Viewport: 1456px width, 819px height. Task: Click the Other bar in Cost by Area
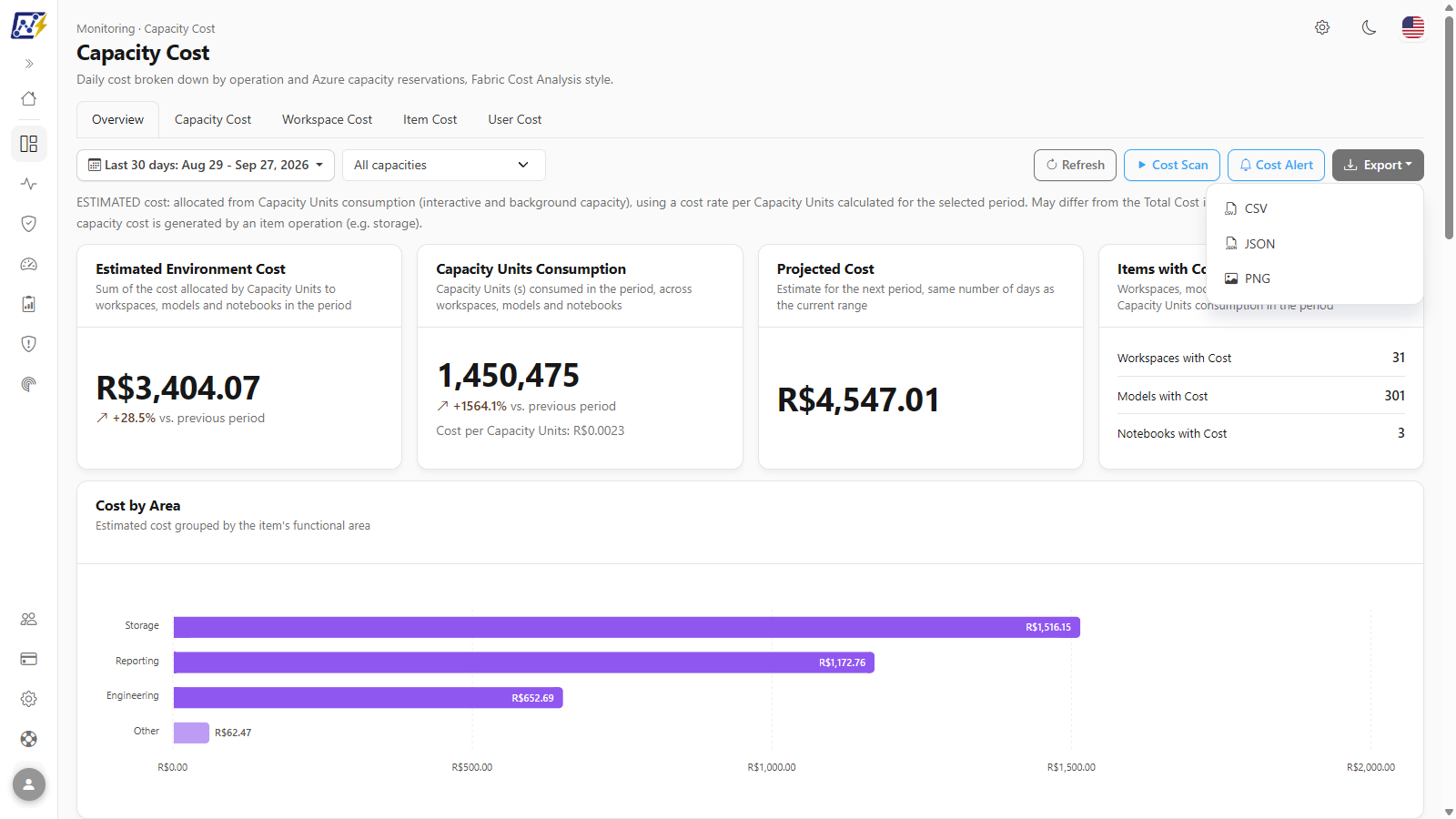tap(191, 733)
